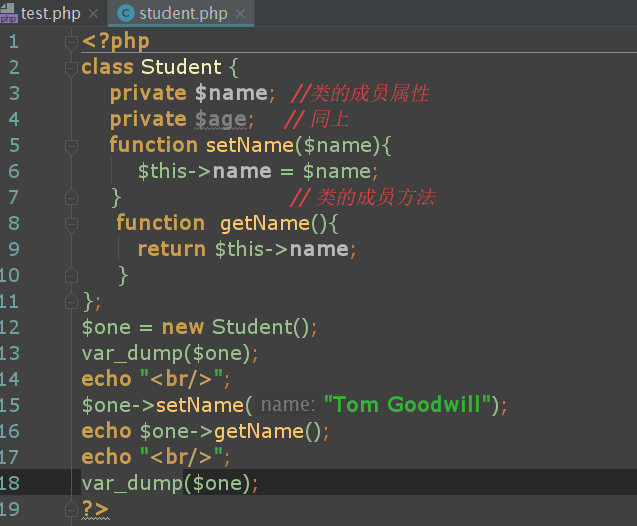This screenshot has height=526, width=637.
Task: Click the "<br/>" string on line 14
Action: [181, 379]
